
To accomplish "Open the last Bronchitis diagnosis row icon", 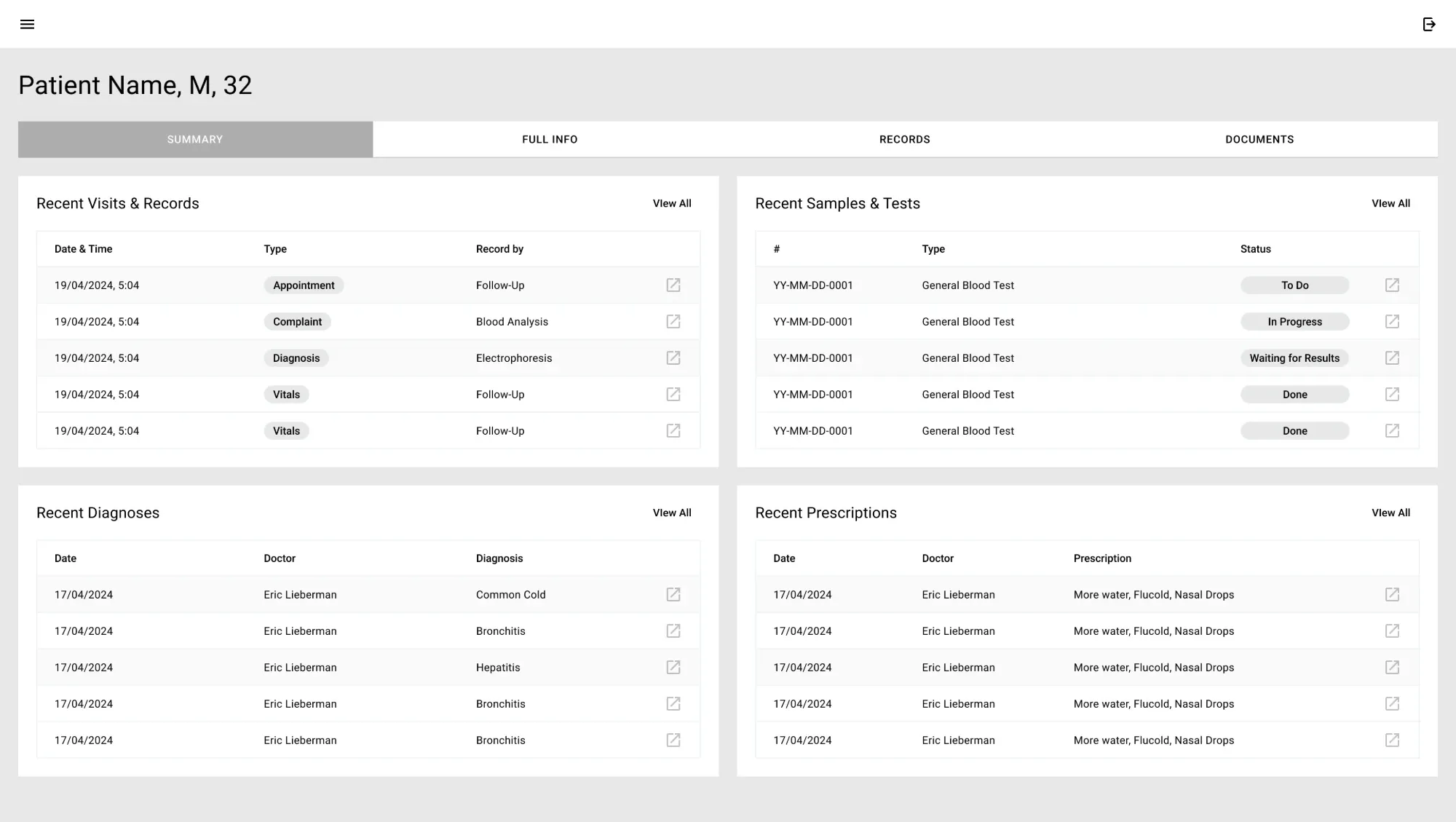I will (x=673, y=740).
